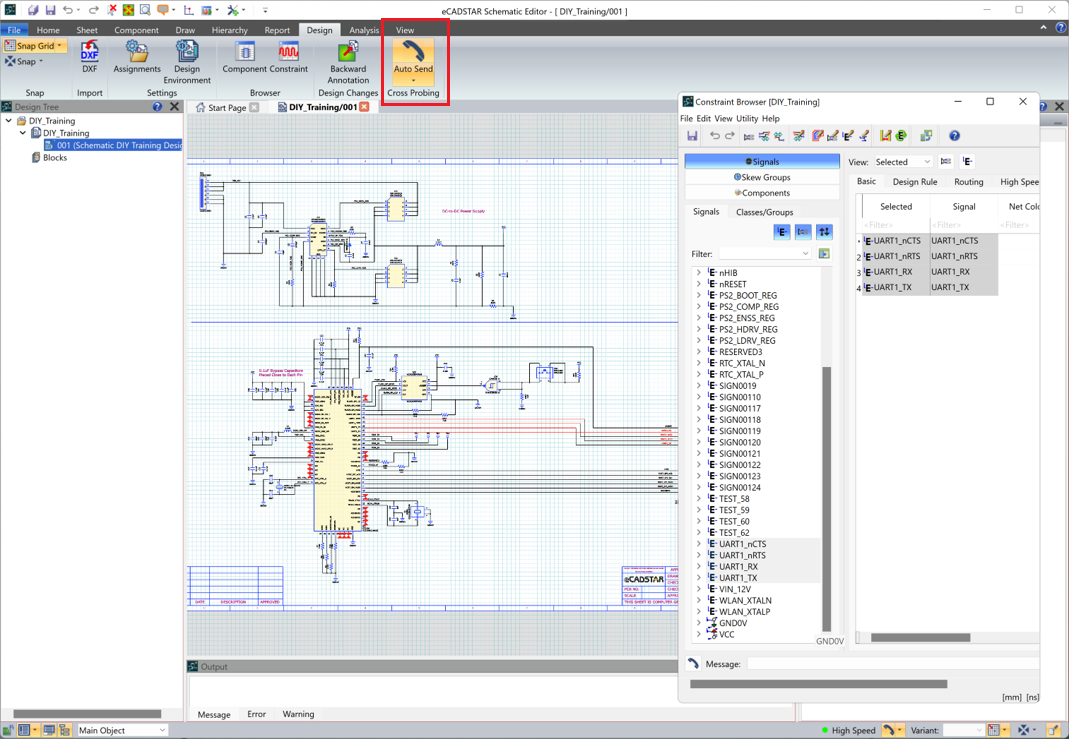Click Undo in Constraint Browser toolbar
The height and width of the screenshot is (739, 1069).
click(714, 136)
